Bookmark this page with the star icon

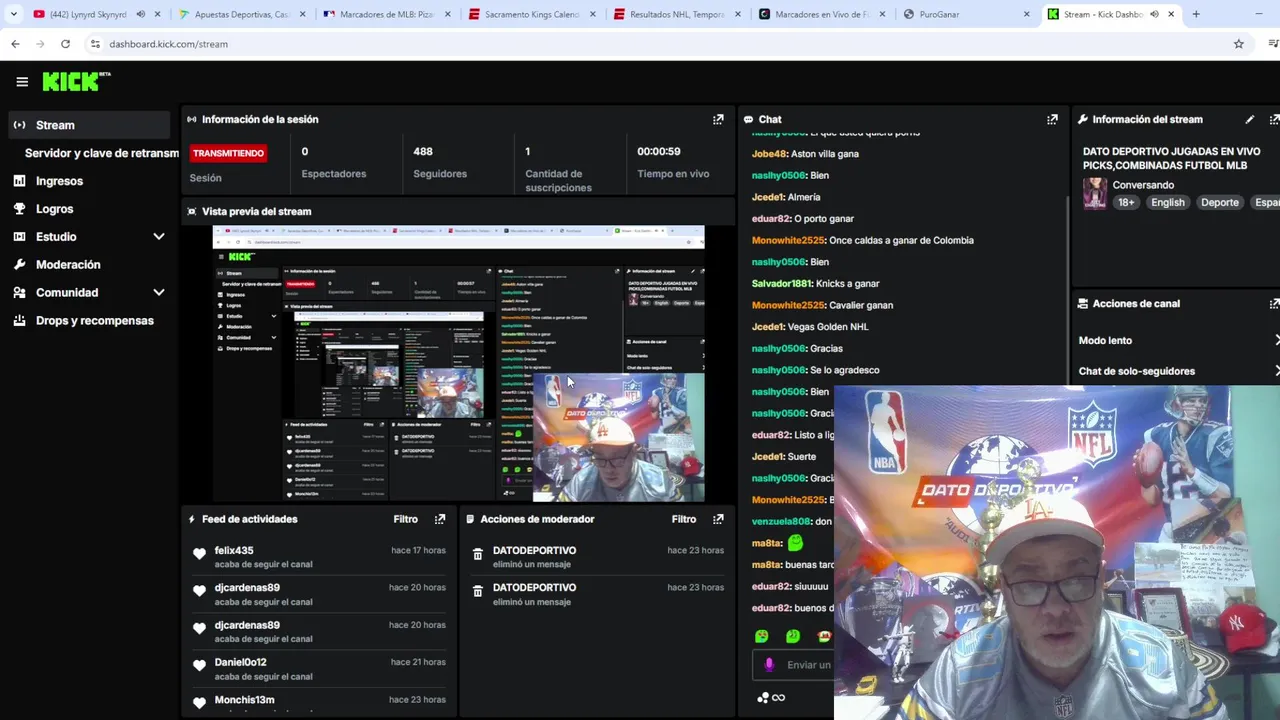point(1238,44)
